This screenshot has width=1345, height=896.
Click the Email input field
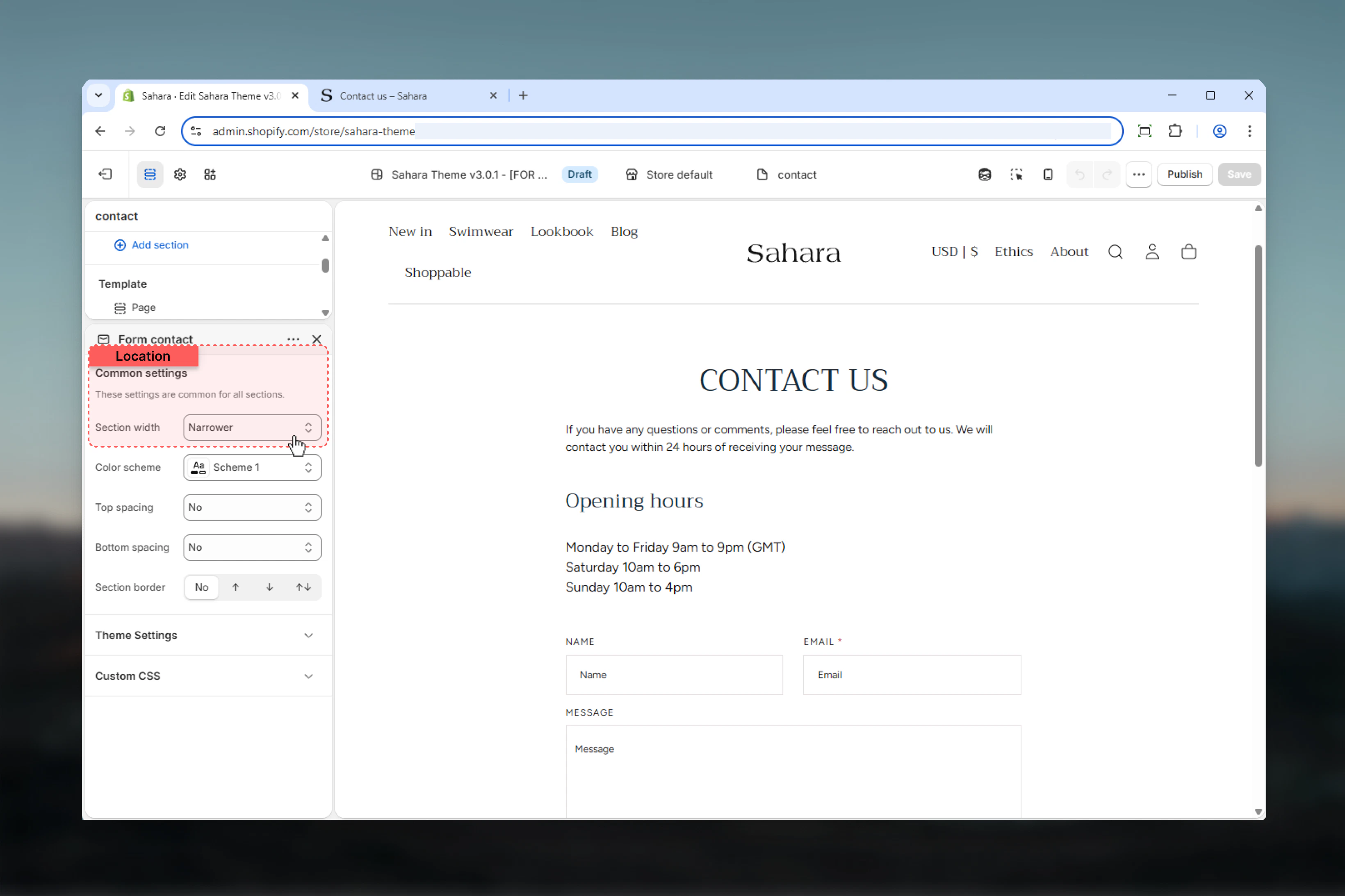(912, 675)
